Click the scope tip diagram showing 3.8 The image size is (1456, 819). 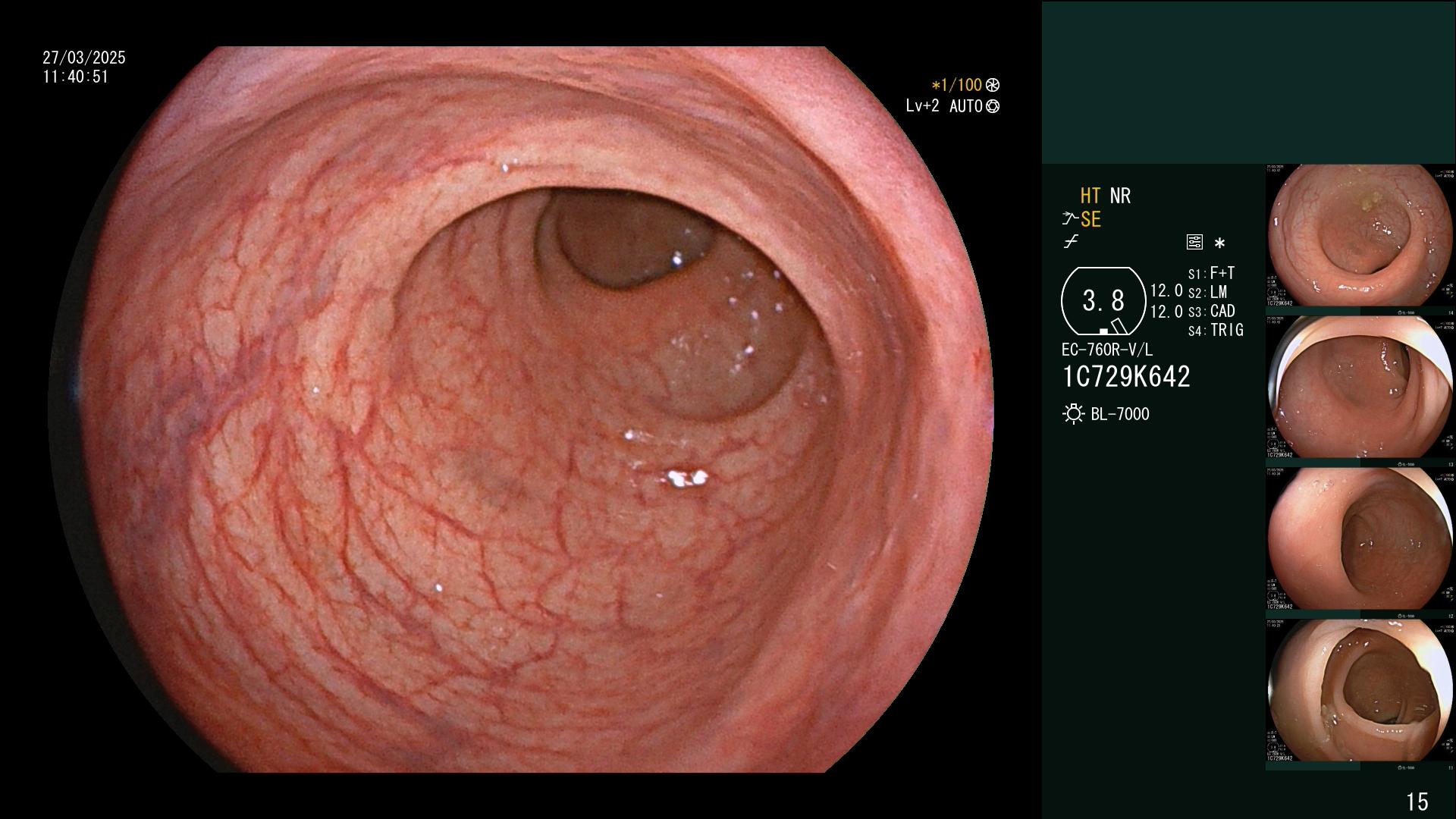coord(1103,301)
